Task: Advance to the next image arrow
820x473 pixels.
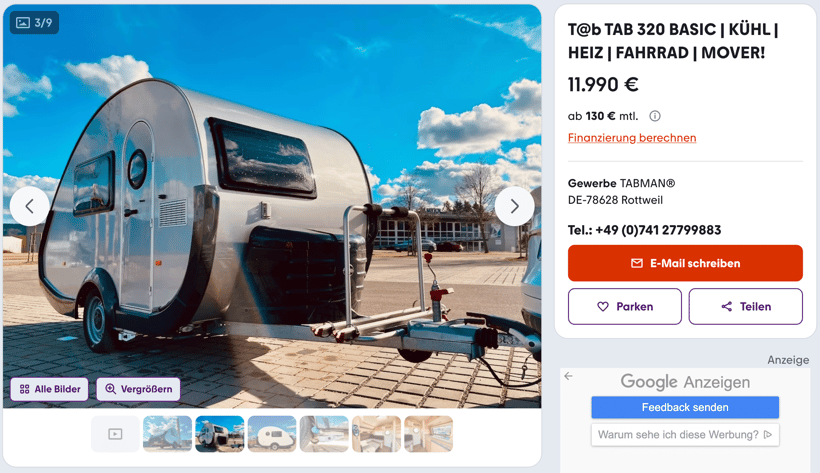Action: coord(515,206)
